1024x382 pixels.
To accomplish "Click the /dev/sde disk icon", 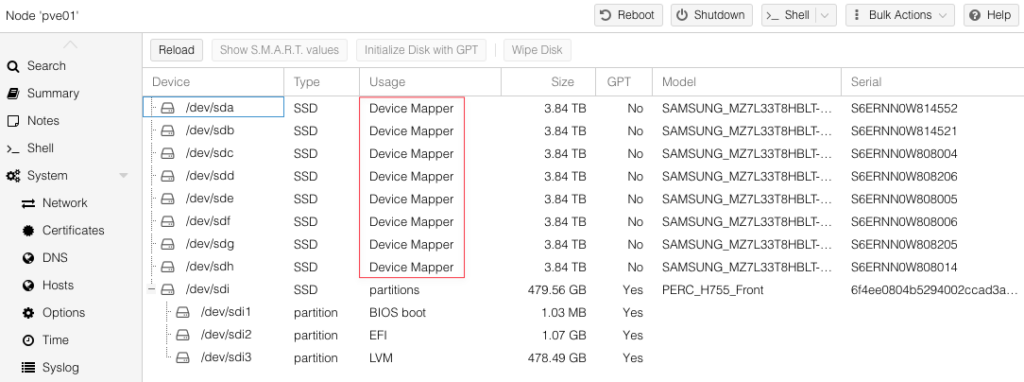I will click(x=168, y=199).
